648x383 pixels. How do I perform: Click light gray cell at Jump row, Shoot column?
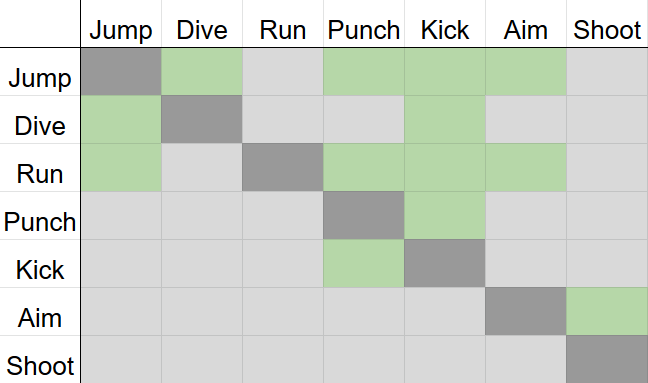tap(607, 72)
